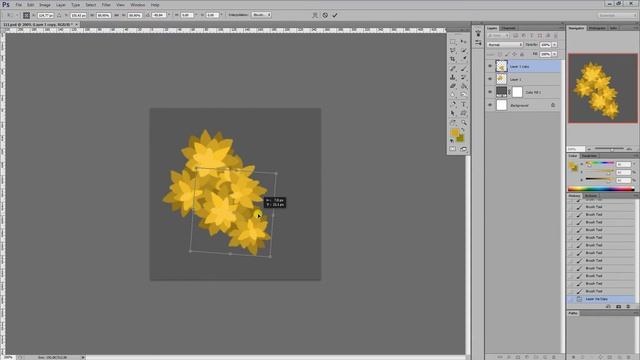Image resolution: width=640 pixels, height=360 pixels.
Task: Select the History Brush tool
Action: tap(463, 78)
